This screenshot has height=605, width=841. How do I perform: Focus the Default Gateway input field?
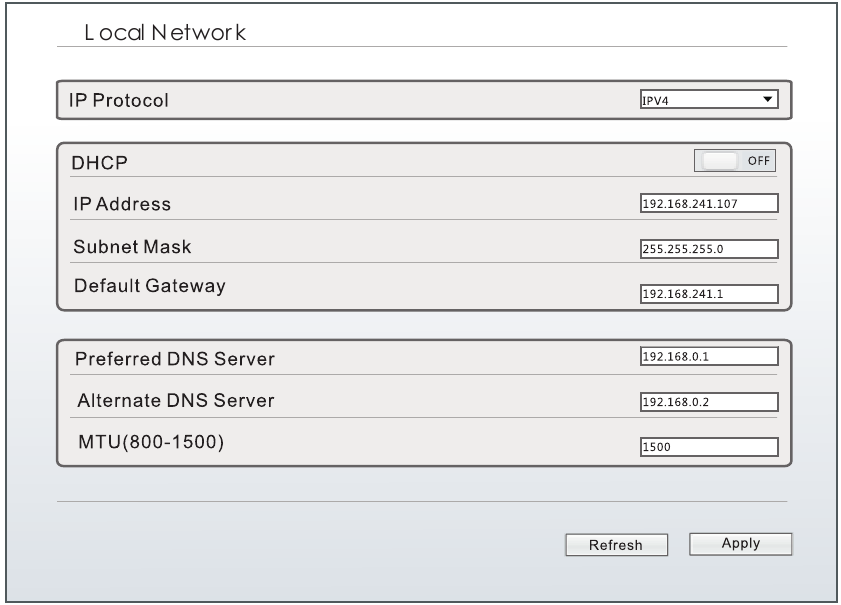pos(709,293)
